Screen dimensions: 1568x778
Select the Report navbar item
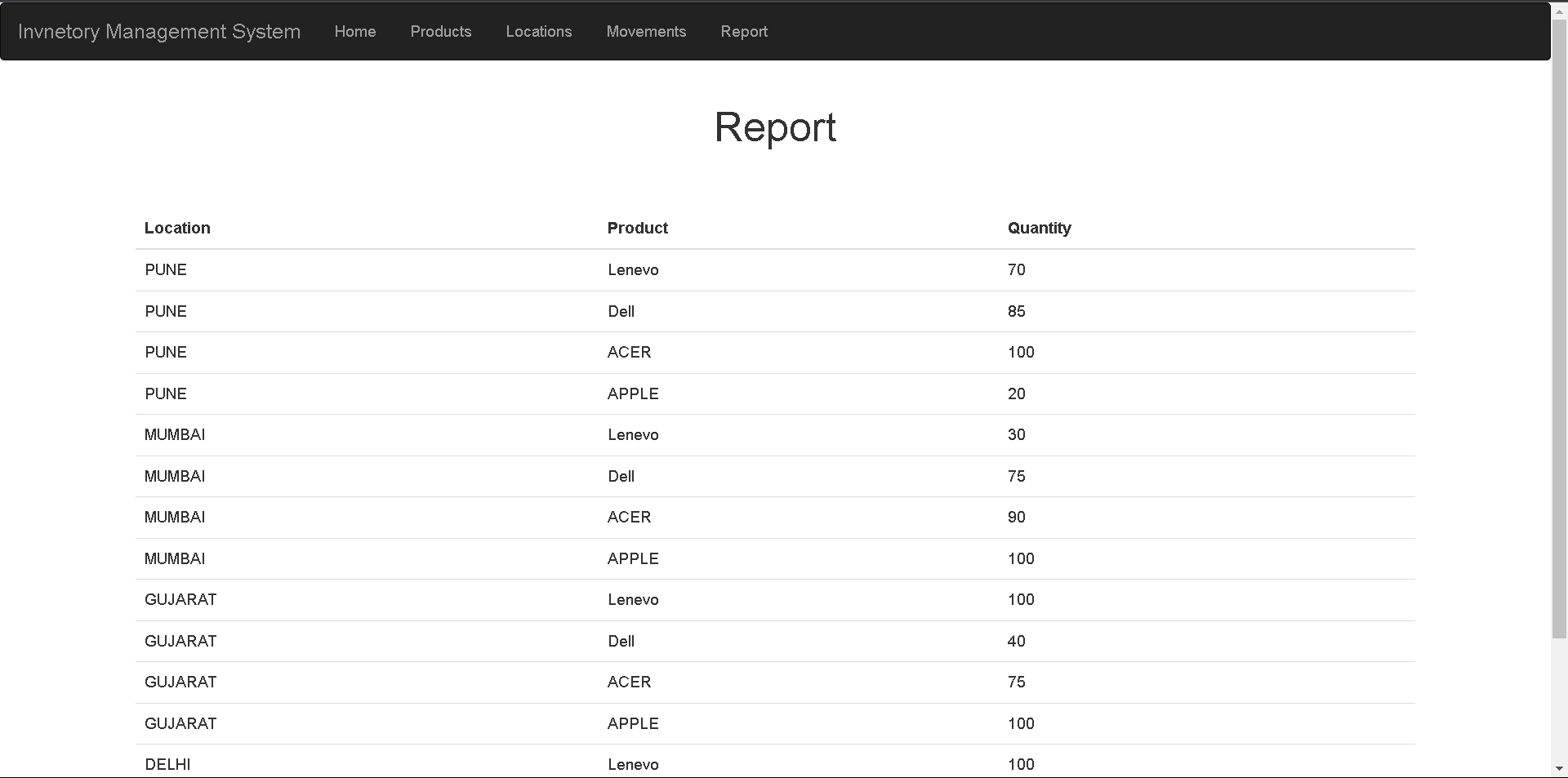(x=744, y=31)
